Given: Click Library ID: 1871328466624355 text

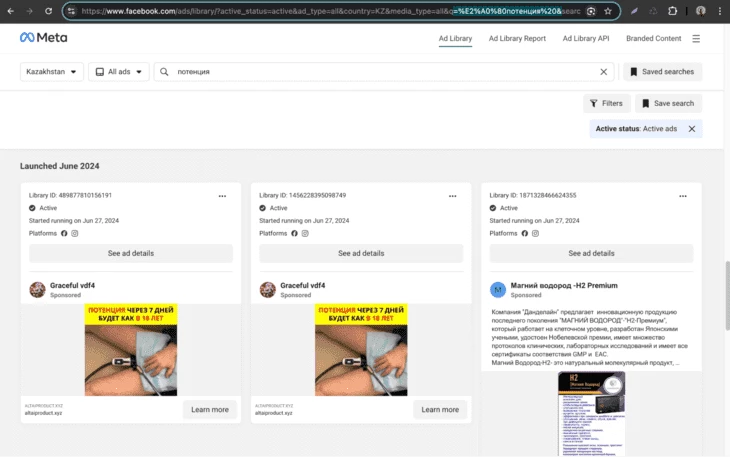Looking at the screenshot, I should 533,195.
